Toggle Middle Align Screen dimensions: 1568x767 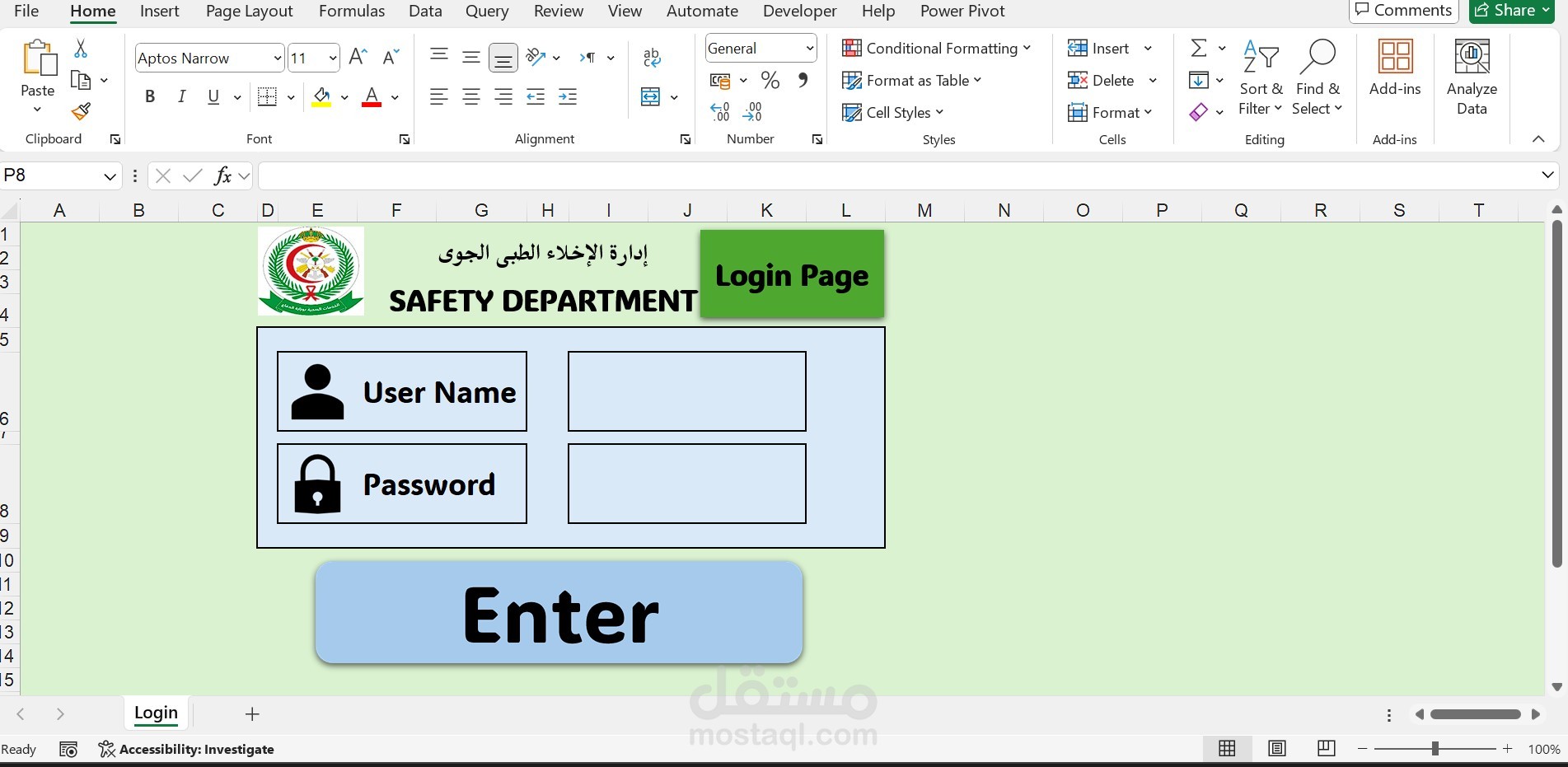[x=471, y=57]
